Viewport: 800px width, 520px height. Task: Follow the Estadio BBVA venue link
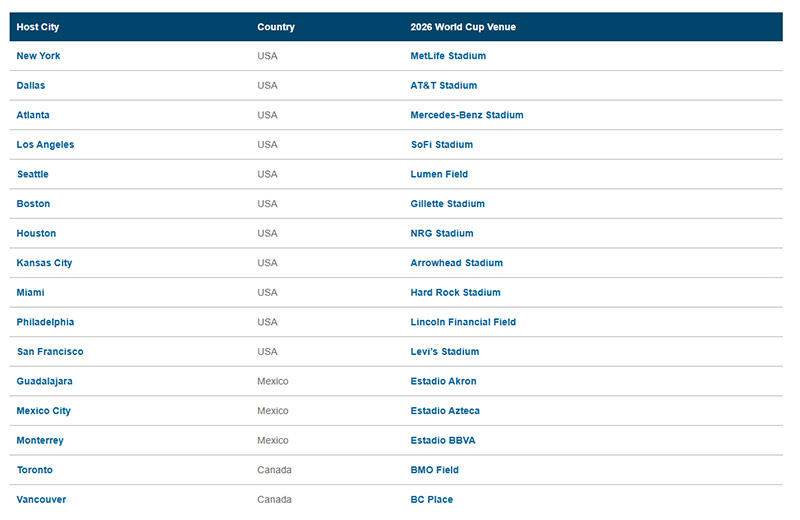[x=443, y=440]
